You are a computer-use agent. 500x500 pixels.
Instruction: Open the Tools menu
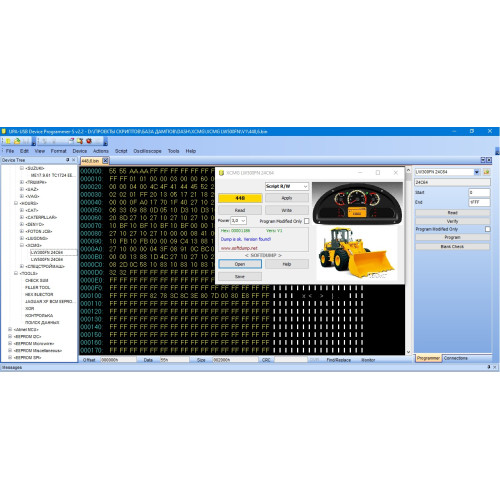pyautogui.click(x=173, y=151)
